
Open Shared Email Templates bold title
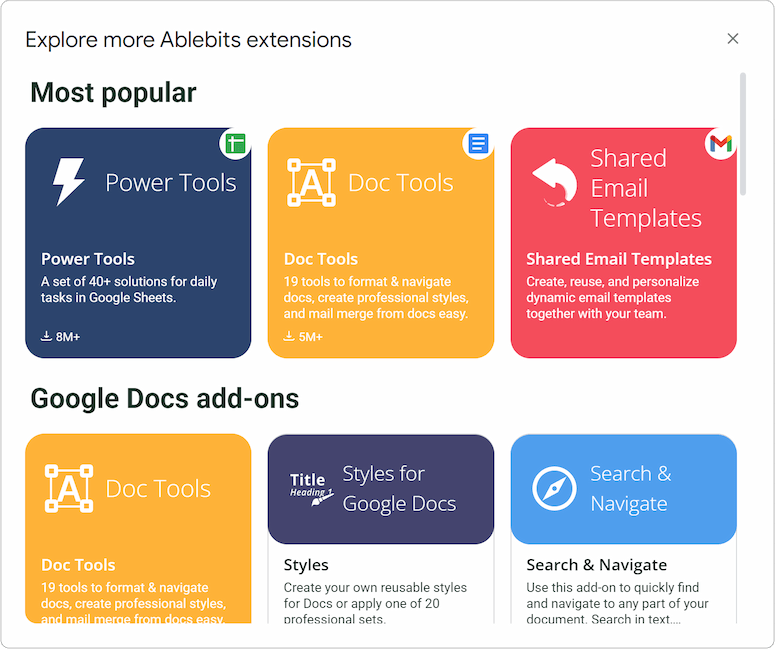click(619, 259)
